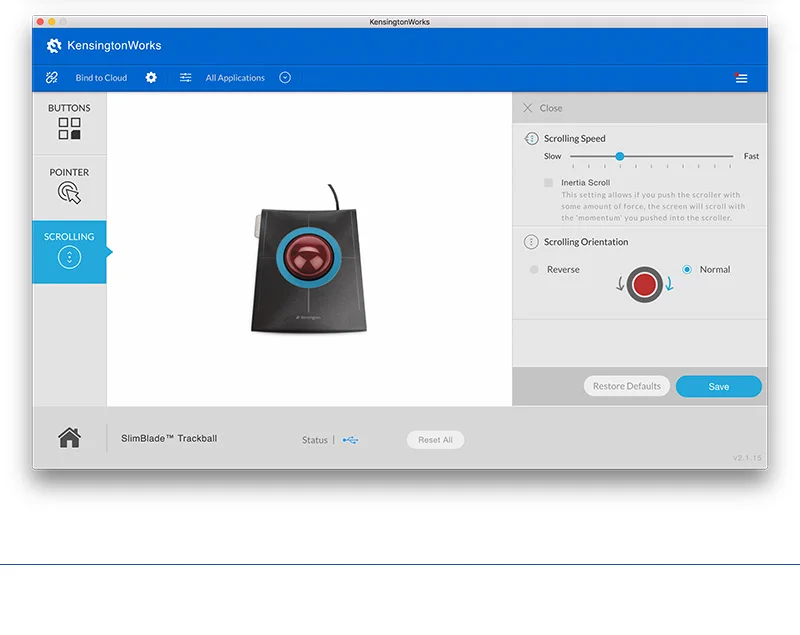This screenshot has width=800, height=635.
Task: Open Bind to Cloud
Action: [x=101, y=78]
